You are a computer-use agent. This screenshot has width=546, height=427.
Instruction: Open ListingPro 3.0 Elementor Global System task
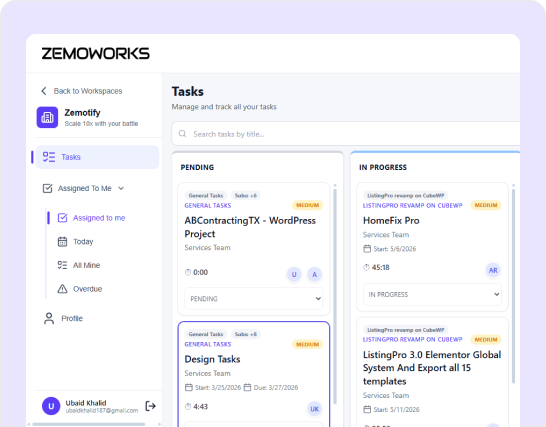[x=432, y=368]
